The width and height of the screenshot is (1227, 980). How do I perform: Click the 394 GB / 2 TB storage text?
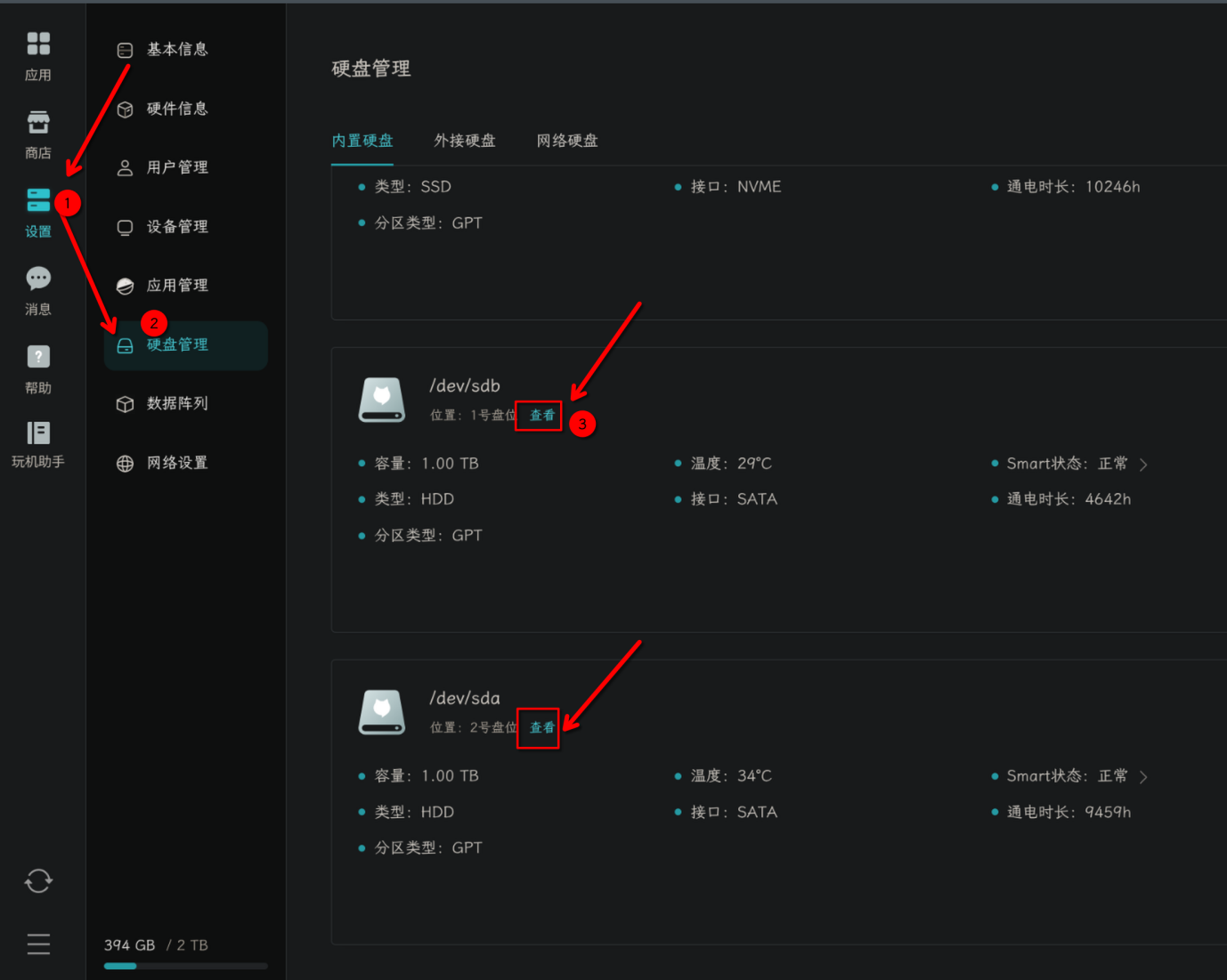pos(156,945)
